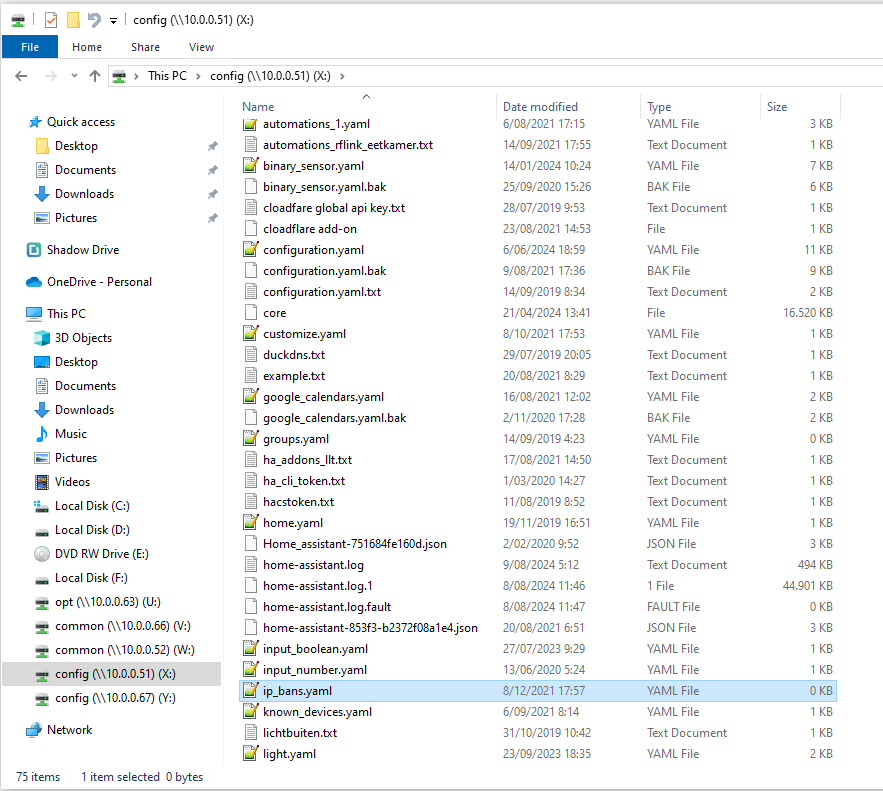Screen dimensions: 883x791
Task: Select Local Disk (F:) drive
Action: coord(91,578)
